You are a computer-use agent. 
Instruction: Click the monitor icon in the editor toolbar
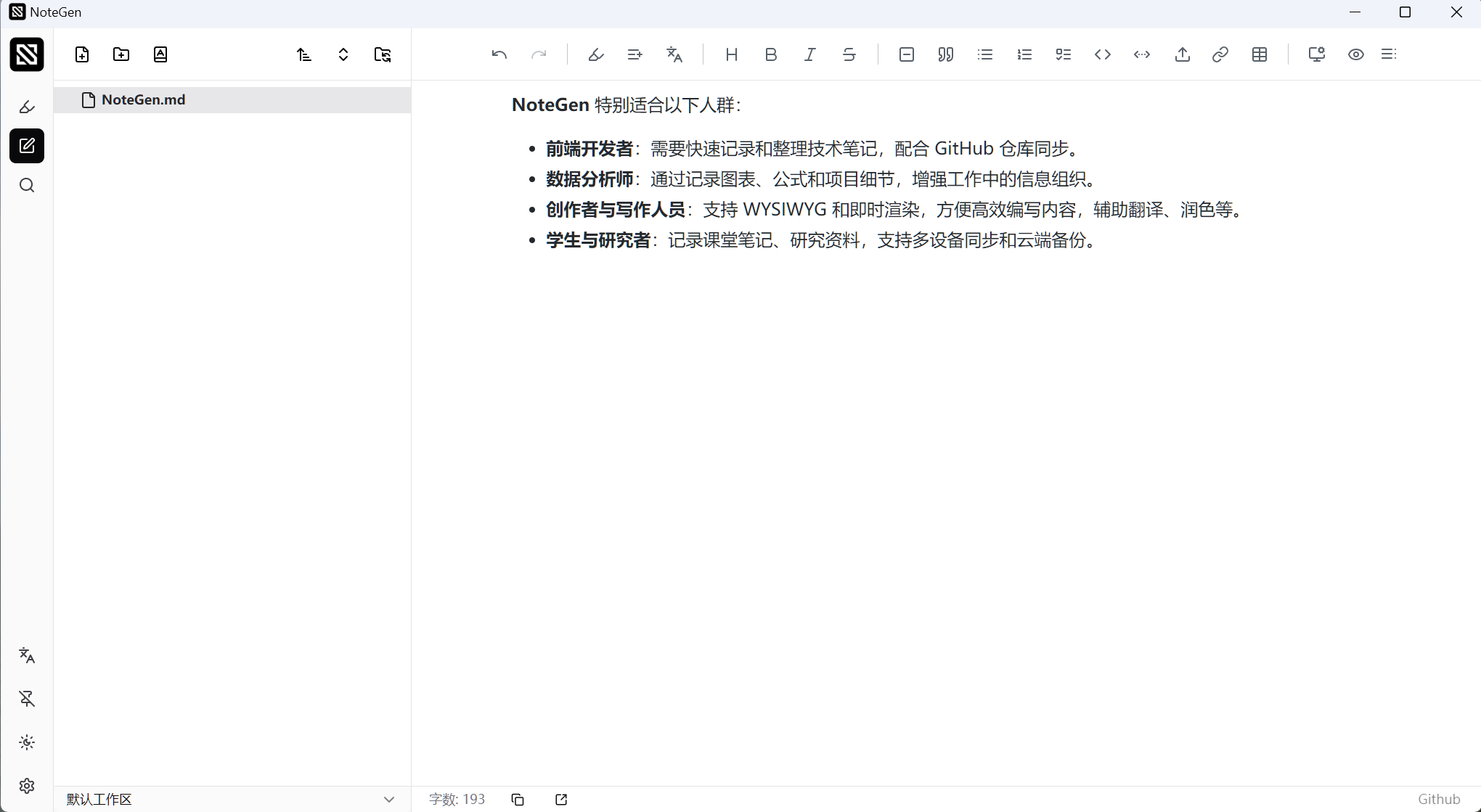click(x=1317, y=54)
